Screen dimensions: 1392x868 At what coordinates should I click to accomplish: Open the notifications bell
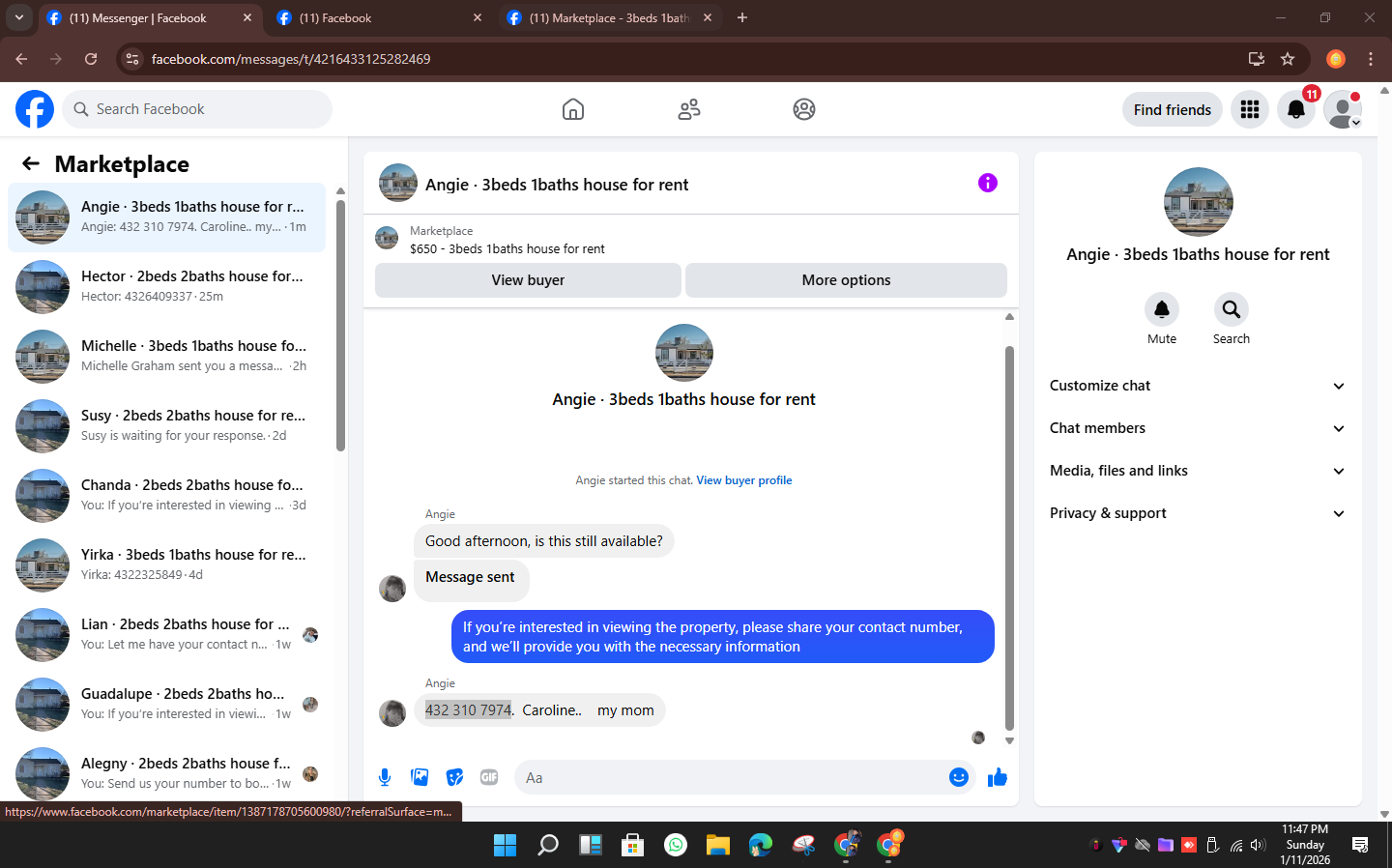point(1296,109)
